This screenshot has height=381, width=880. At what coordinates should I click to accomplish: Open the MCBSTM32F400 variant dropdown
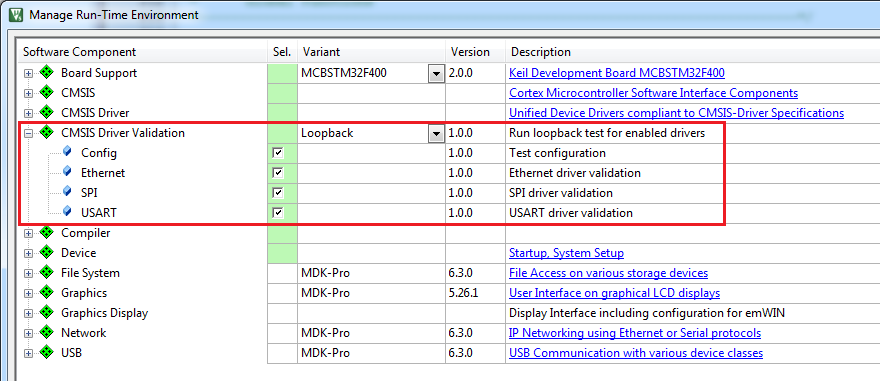[x=436, y=73]
